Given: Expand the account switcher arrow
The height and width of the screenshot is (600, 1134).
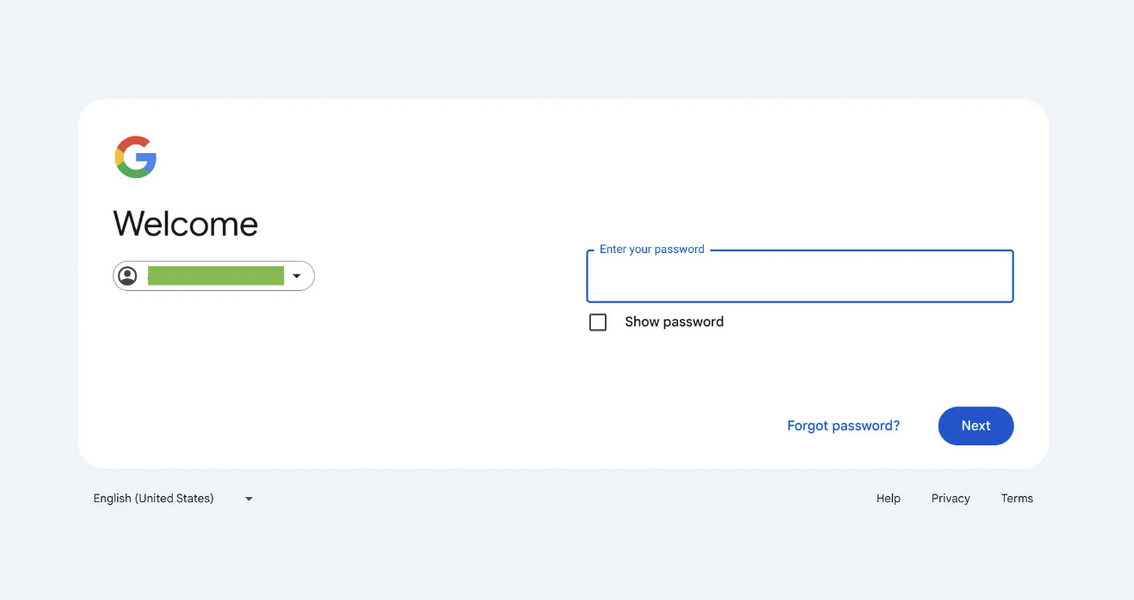Looking at the screenshot, I should 297,276.
